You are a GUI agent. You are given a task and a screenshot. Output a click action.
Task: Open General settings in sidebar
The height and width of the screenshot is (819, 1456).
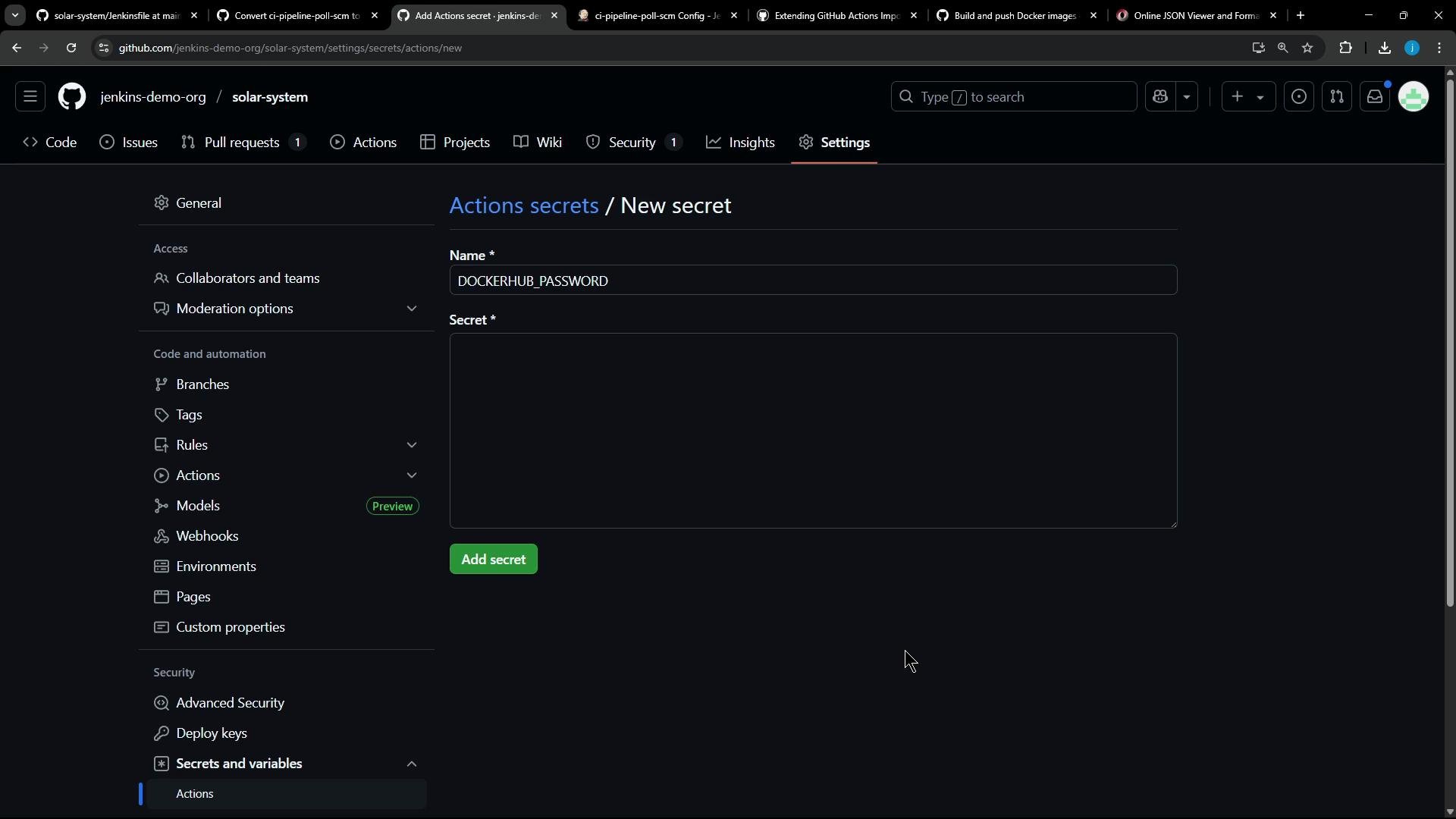click(x=287, y=203)
